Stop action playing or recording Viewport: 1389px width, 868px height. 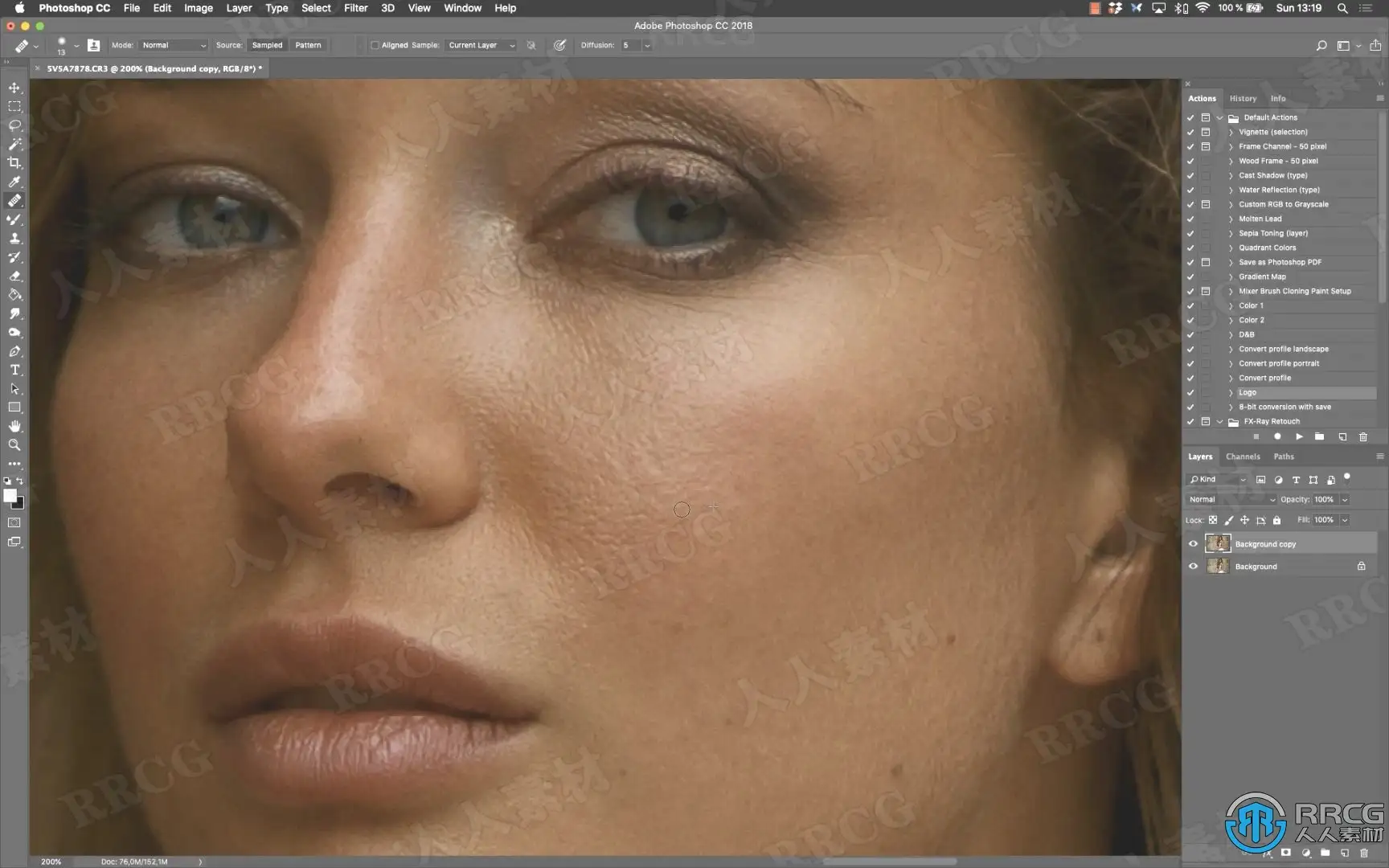click(x=1256, y=437)
